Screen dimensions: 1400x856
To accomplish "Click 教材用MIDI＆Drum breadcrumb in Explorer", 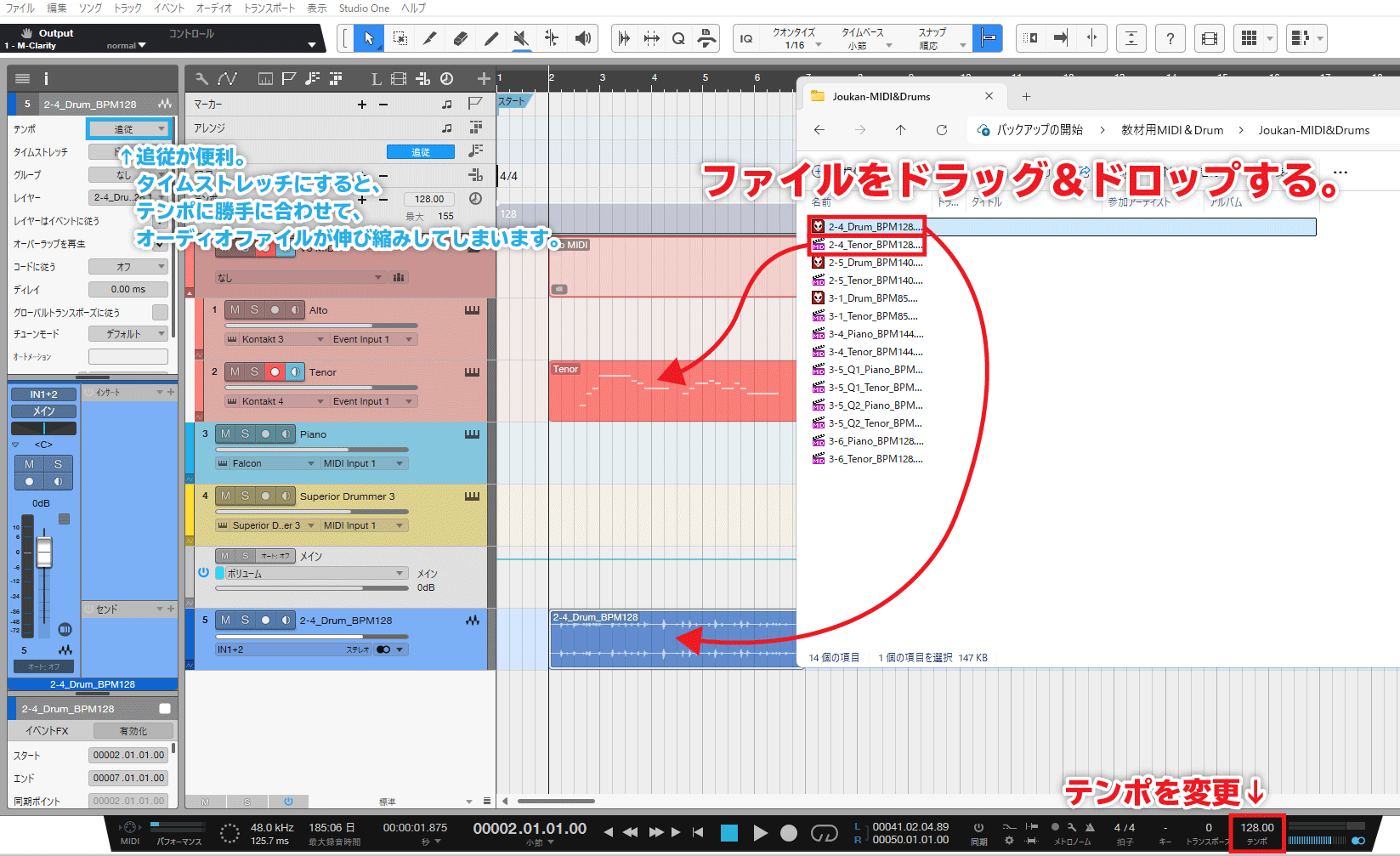I will point(1172,130).
